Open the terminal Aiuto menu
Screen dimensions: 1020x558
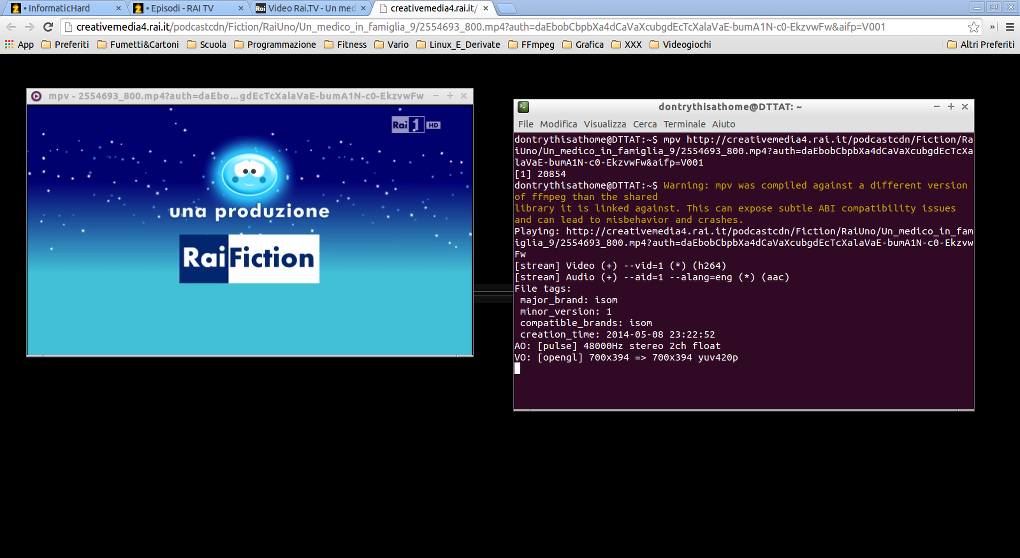click(x=723, y=124)
